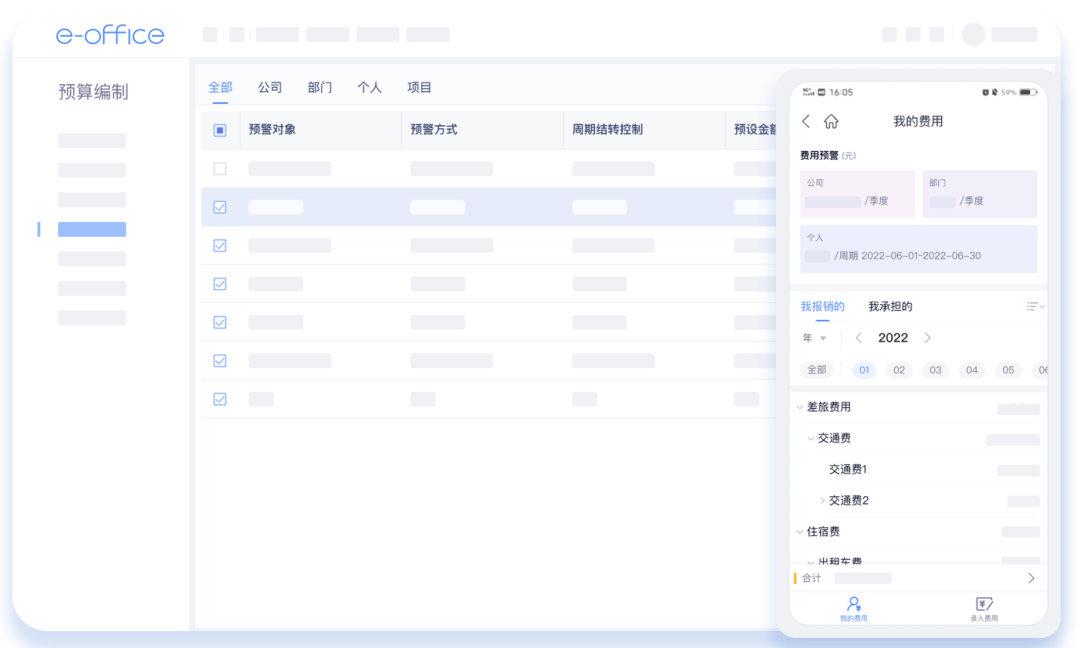The image size is (1080, 648).
Task: Select month 01 chip below the year selector
Action: point(863,370)
